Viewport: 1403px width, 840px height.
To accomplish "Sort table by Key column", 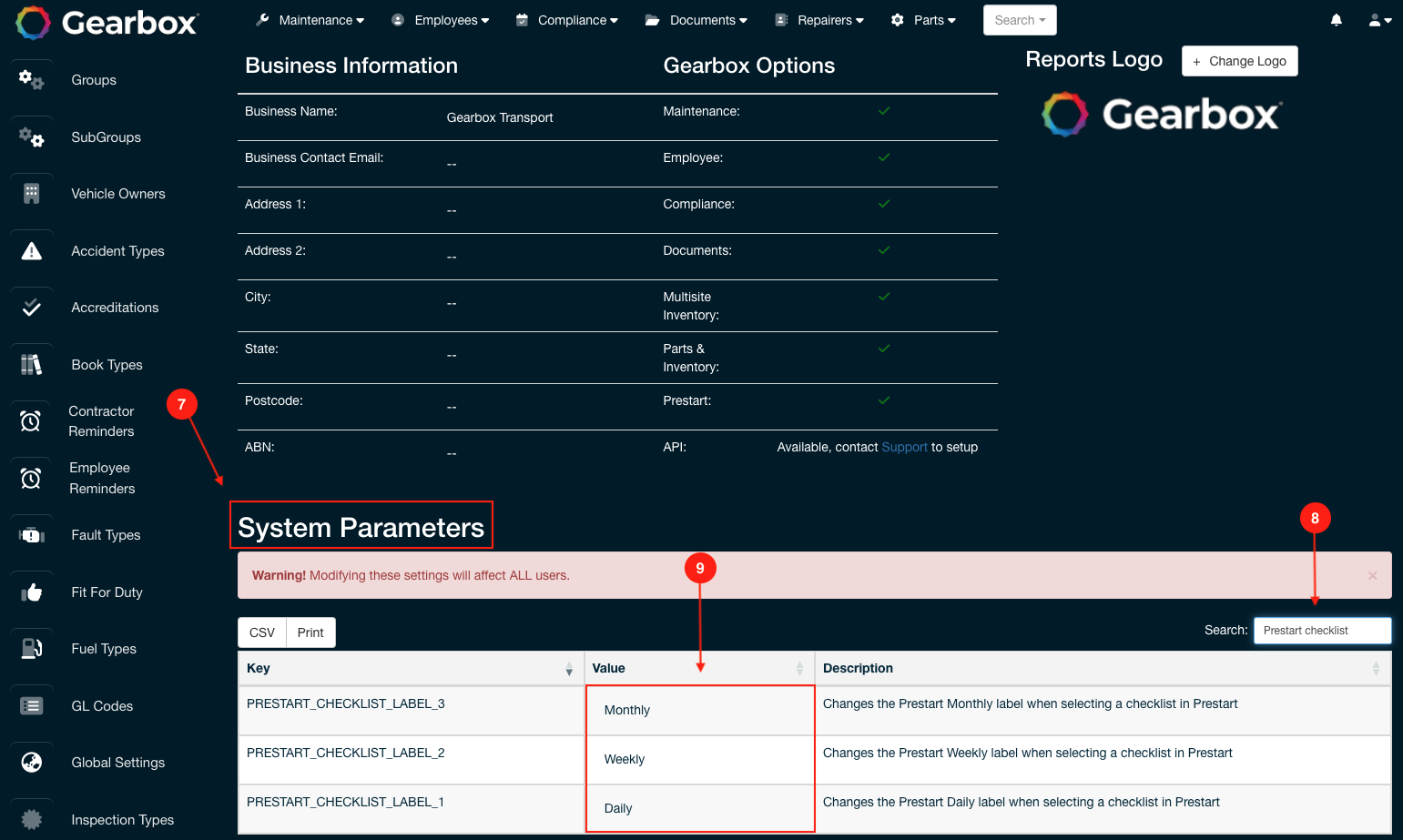I will click(411, 668).
